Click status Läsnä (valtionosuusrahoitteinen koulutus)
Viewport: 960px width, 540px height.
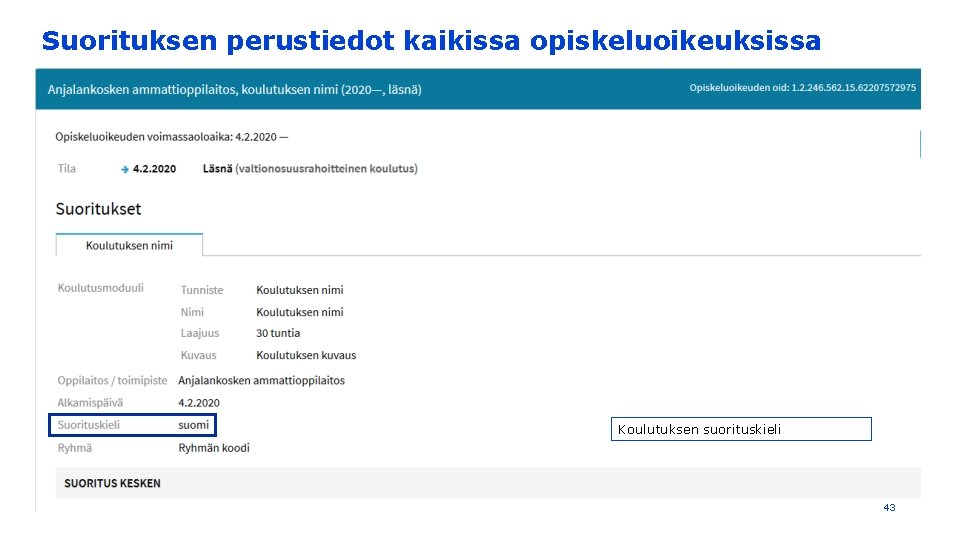[x=310, y=168]
